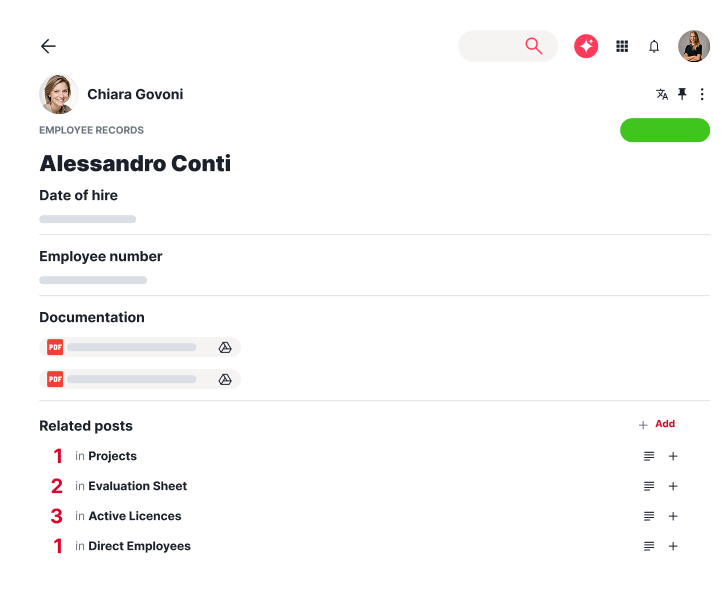Click the search magnifier icon
This screenshot has width=723, height=592.
coord(533,46)
